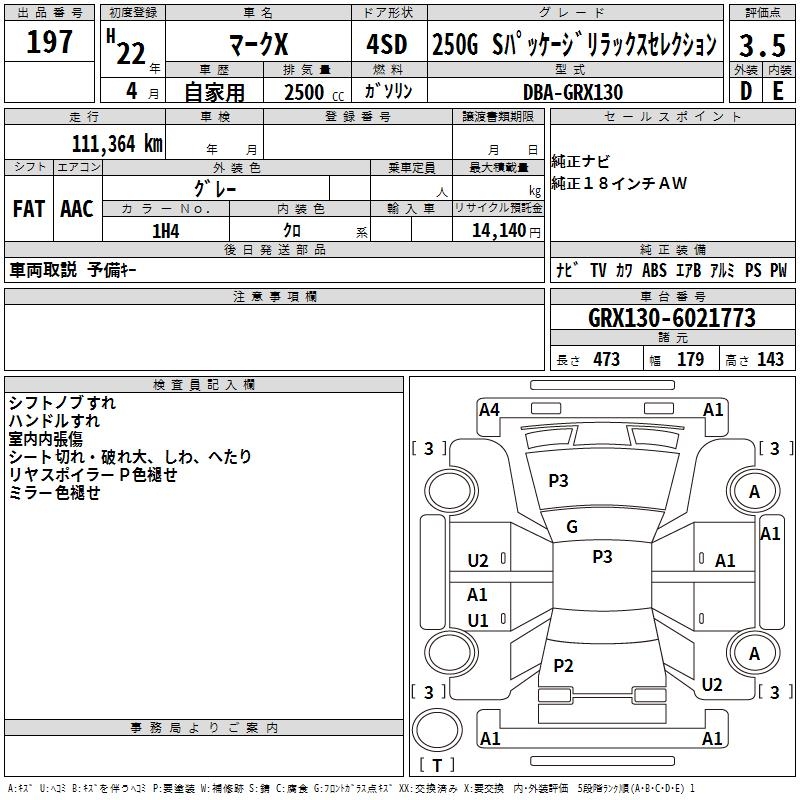Select the U1 dent mark on the diagram

pyautogui.click(x=478, y=621)
